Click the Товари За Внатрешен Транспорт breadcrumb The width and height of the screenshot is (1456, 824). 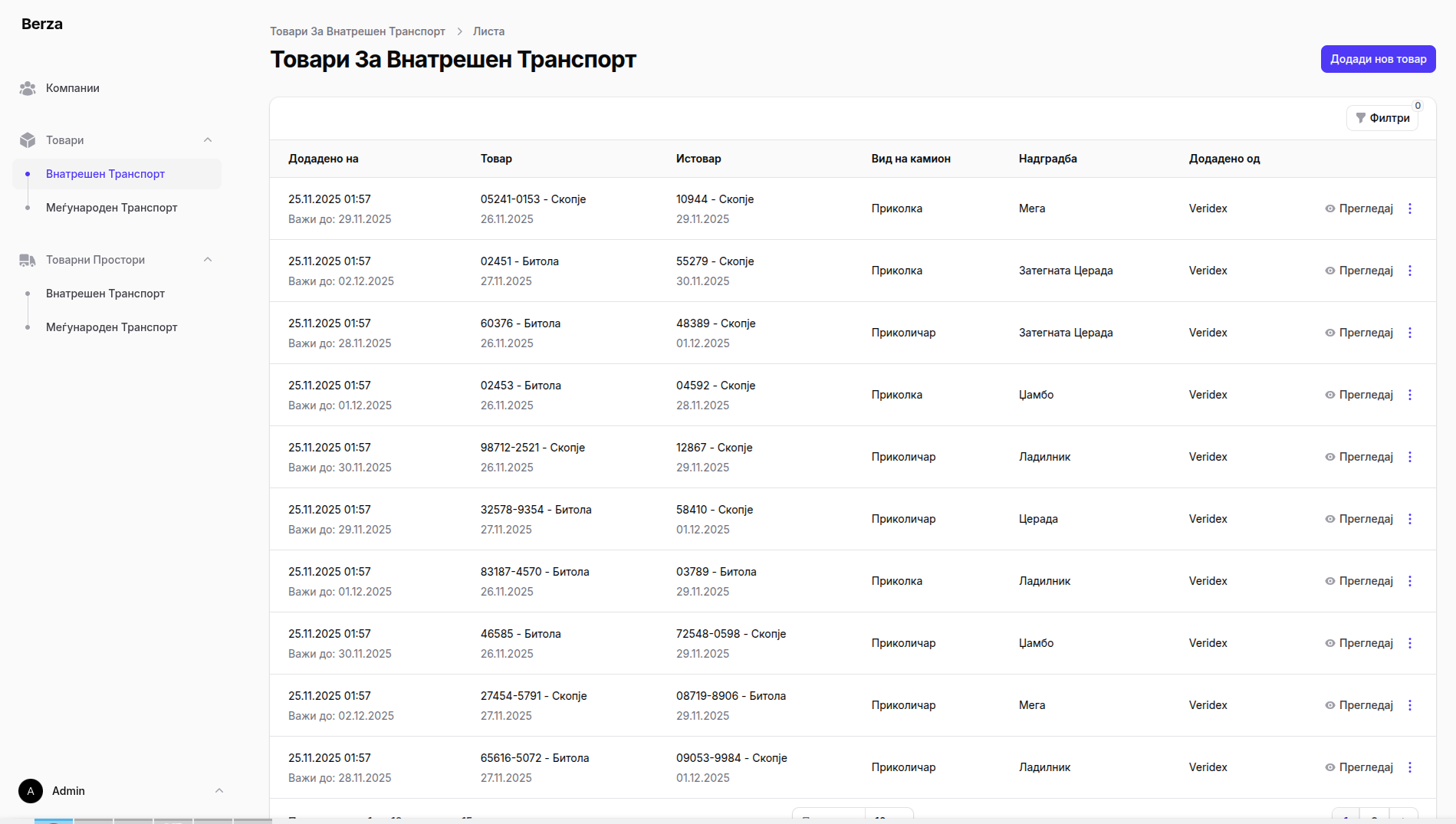point(357,31)
